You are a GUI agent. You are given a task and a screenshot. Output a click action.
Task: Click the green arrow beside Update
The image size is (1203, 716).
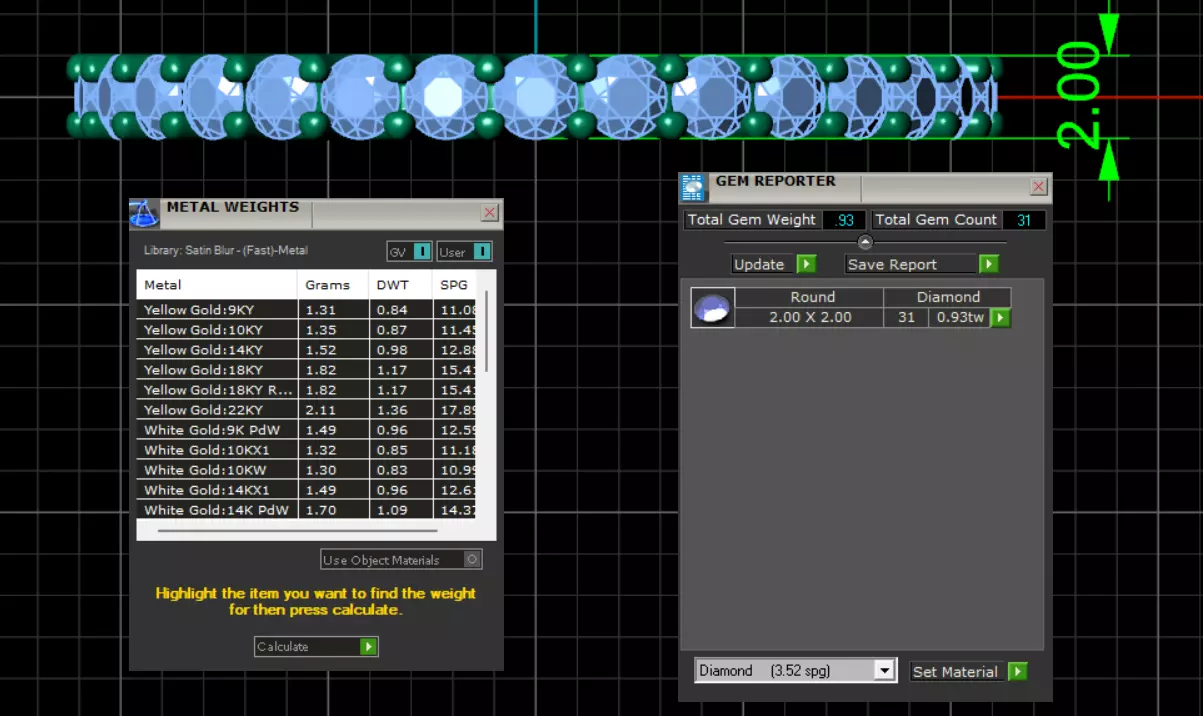pos(806,264)
